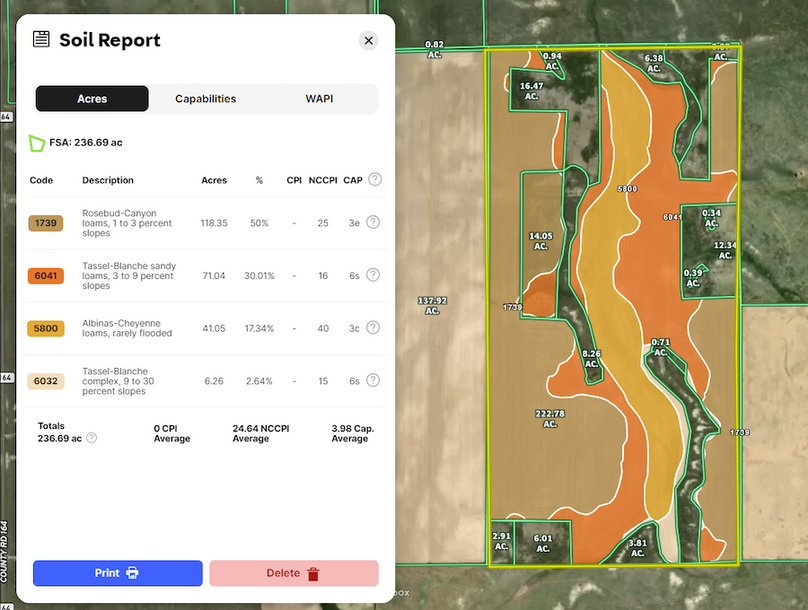
Task: Click help icon in CAP column header
Action: 375,180
